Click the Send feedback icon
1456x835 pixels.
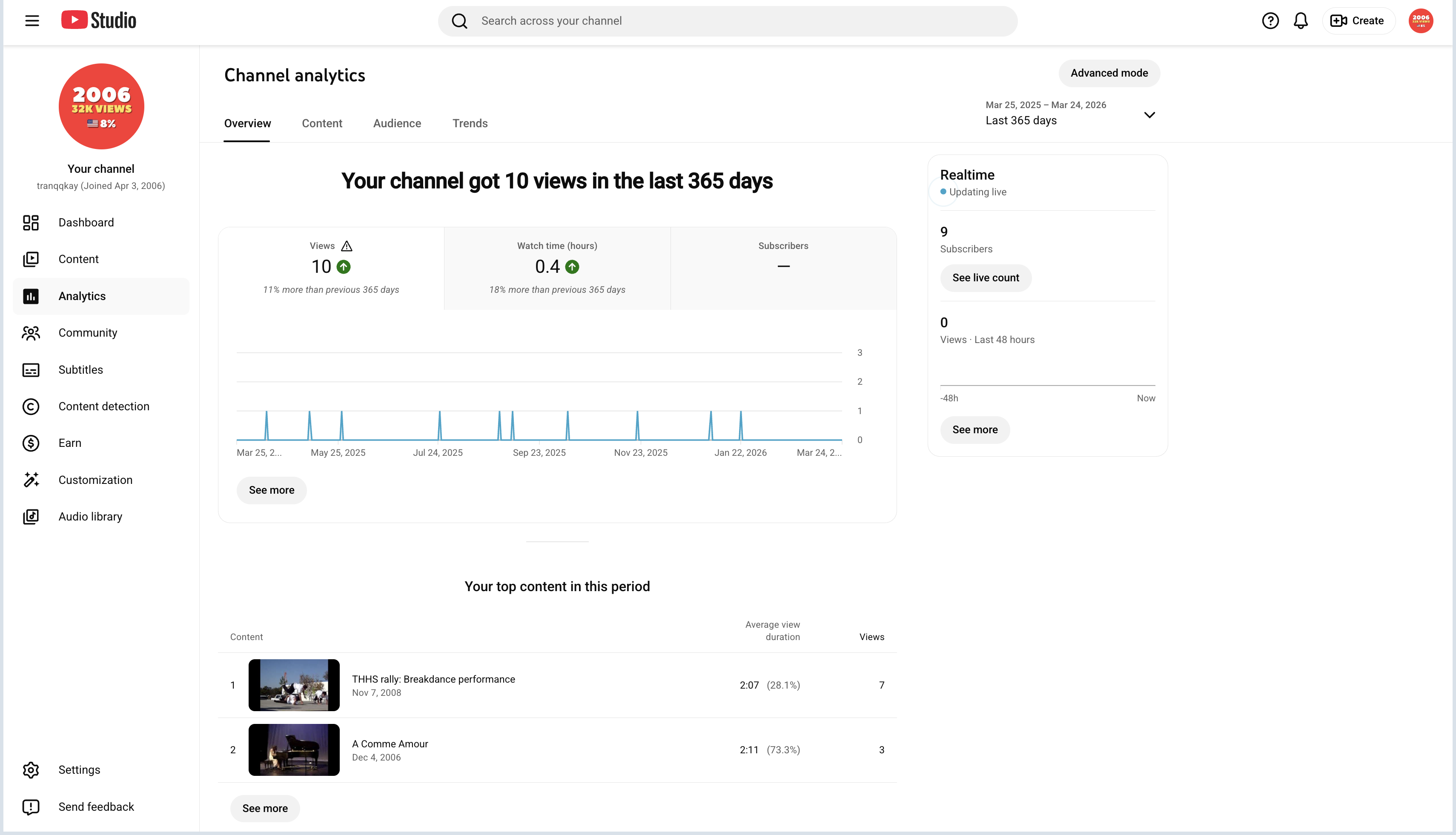tap(31, 807)
